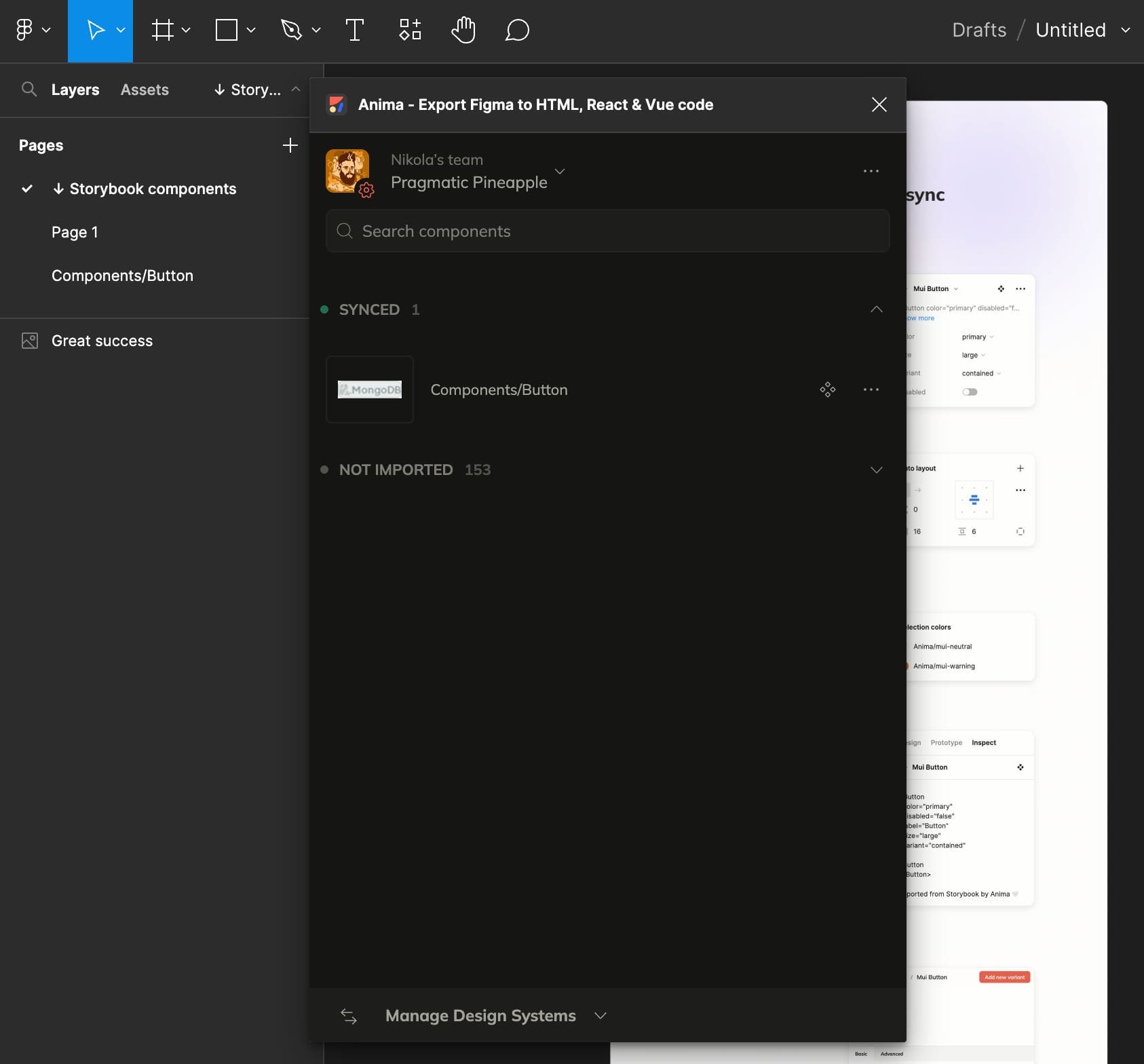This screenshot has height=1064, width=1144.
Task: Select Page 1 in pages list
Action: pos(75,232)
